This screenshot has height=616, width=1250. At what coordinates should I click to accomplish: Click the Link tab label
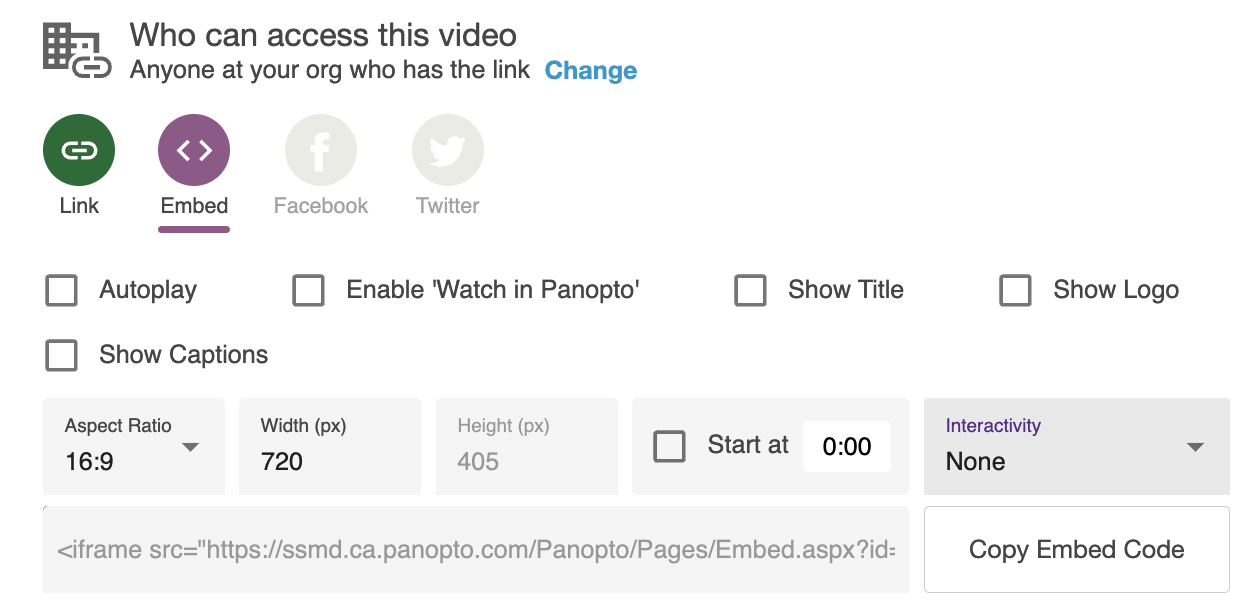coord(79,206)
